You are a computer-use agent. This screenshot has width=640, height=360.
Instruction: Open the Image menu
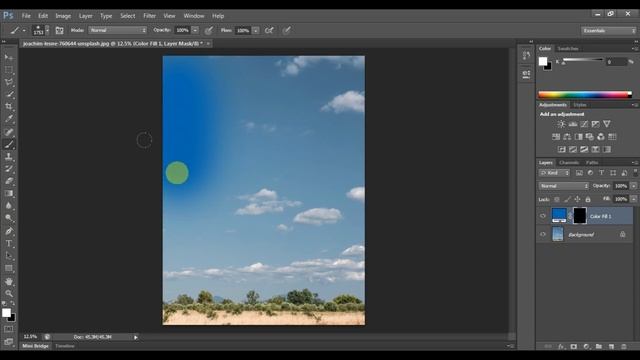tap(63, 16)
